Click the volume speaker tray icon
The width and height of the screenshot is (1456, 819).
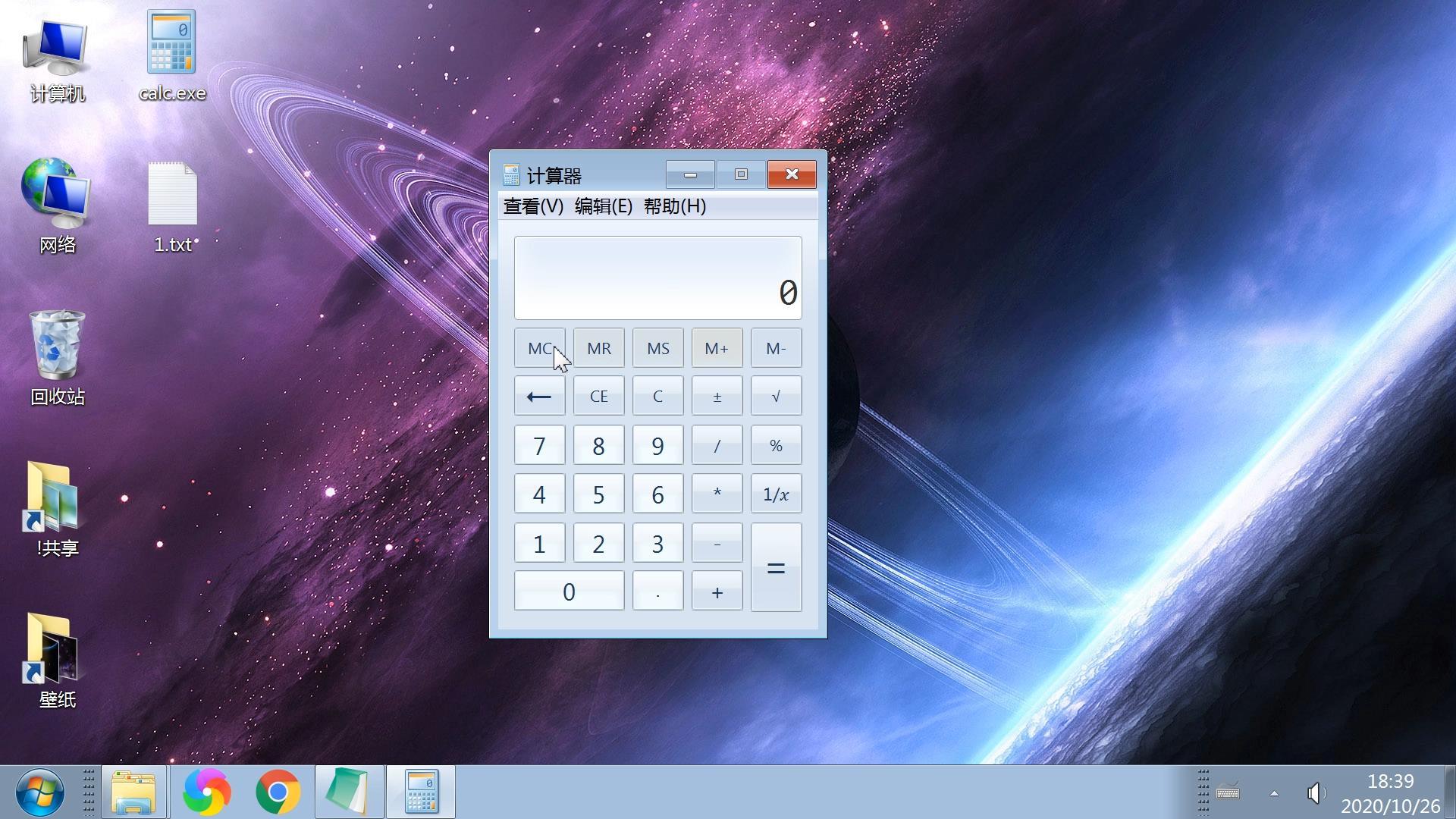coord(1316,793)
